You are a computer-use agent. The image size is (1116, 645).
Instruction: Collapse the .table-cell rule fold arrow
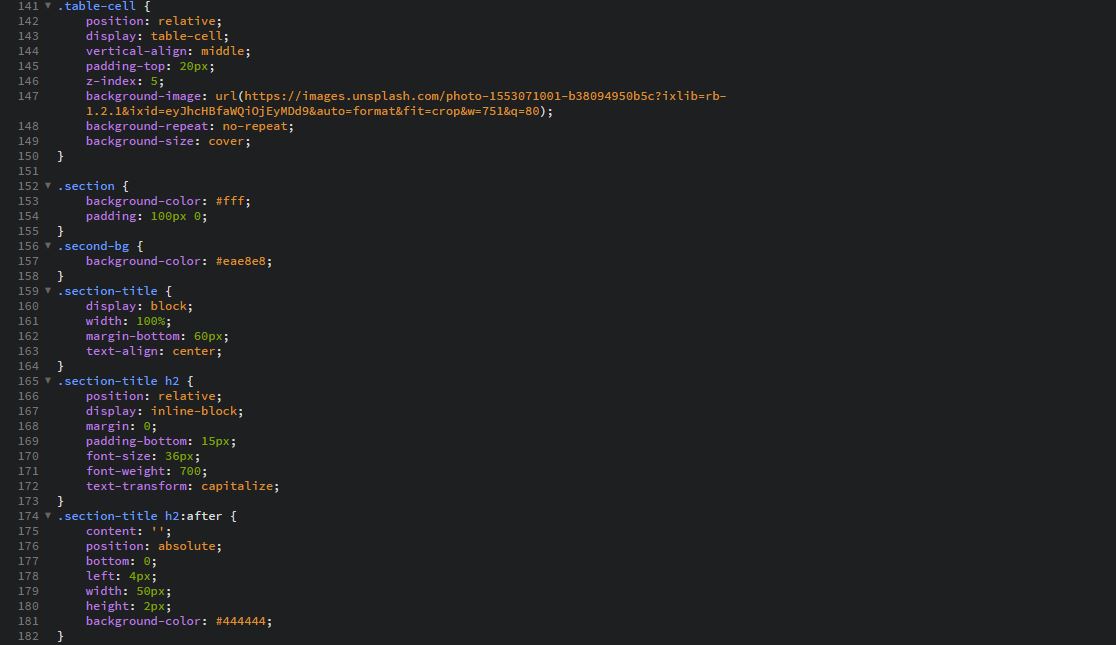(48, 6)
